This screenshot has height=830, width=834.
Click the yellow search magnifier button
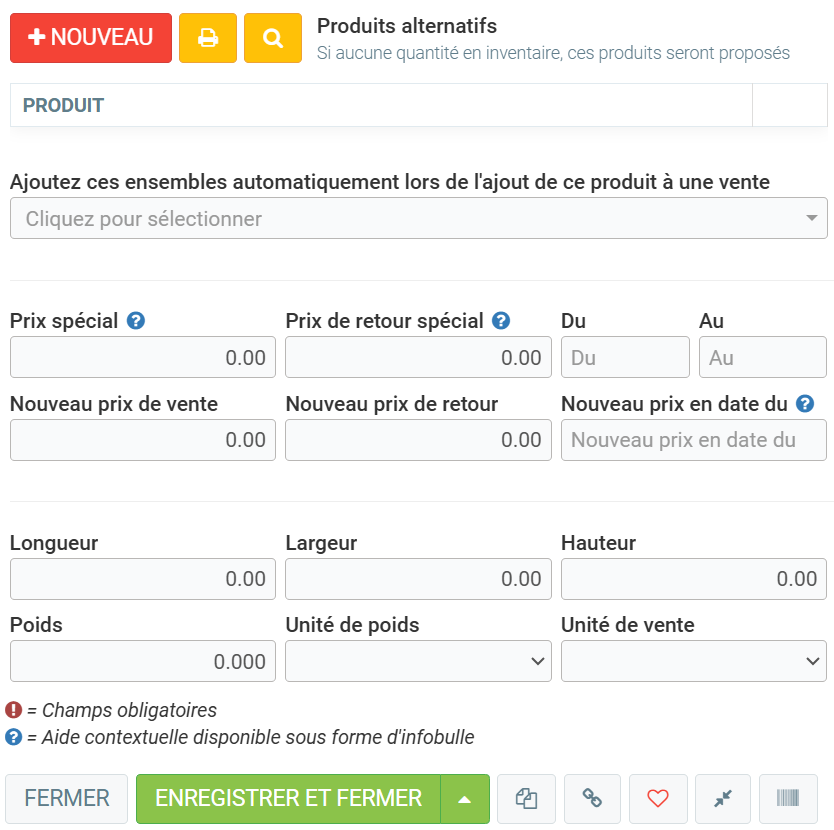coord(273,38)
